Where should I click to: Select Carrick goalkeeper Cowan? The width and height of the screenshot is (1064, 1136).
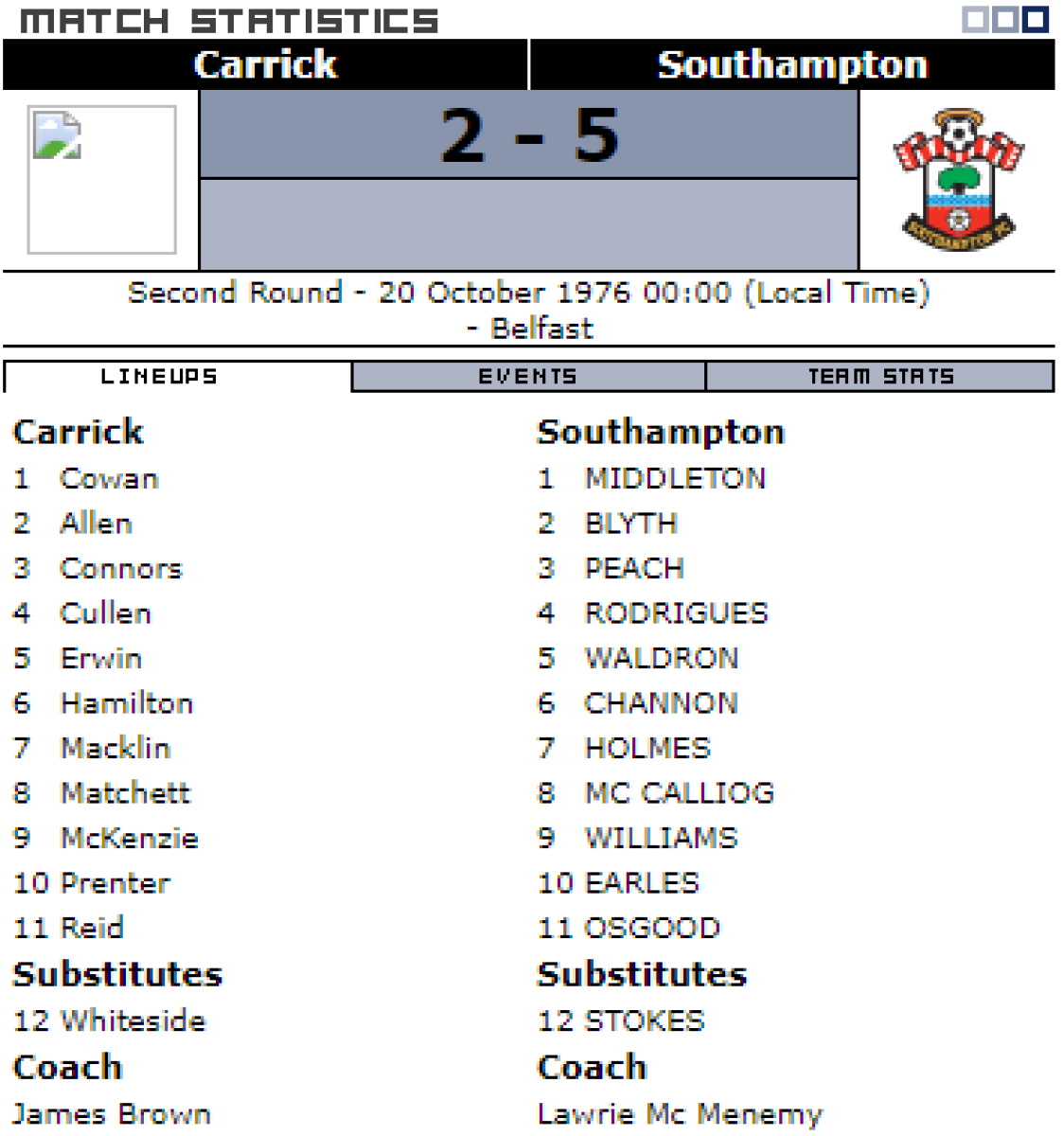pyautogui.click(x=109, y=479)
